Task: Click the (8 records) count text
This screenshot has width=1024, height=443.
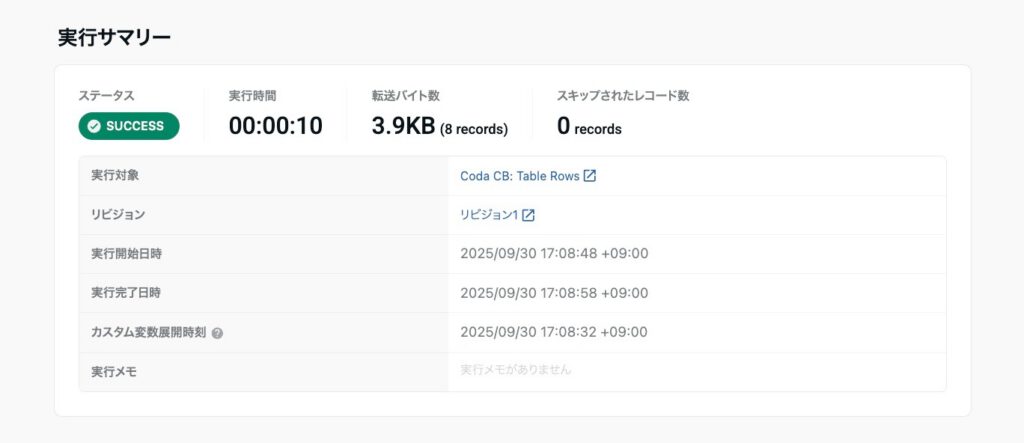Action: (x=474, y=129)
